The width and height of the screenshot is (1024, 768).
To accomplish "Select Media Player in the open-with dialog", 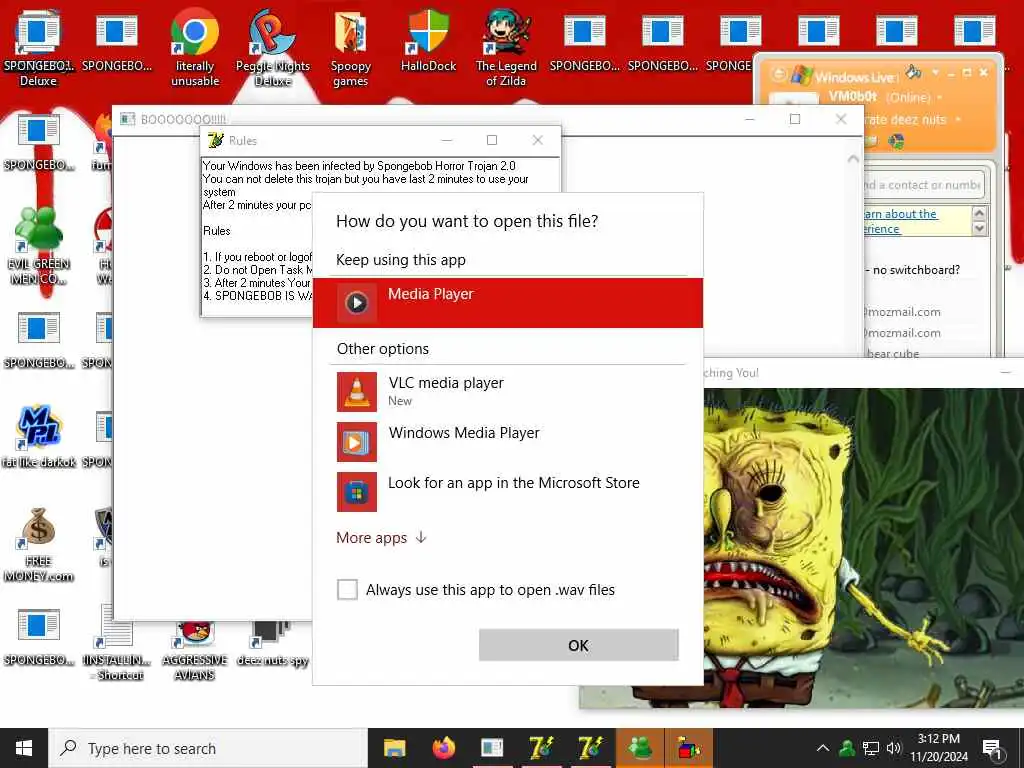I will [508, 302].
